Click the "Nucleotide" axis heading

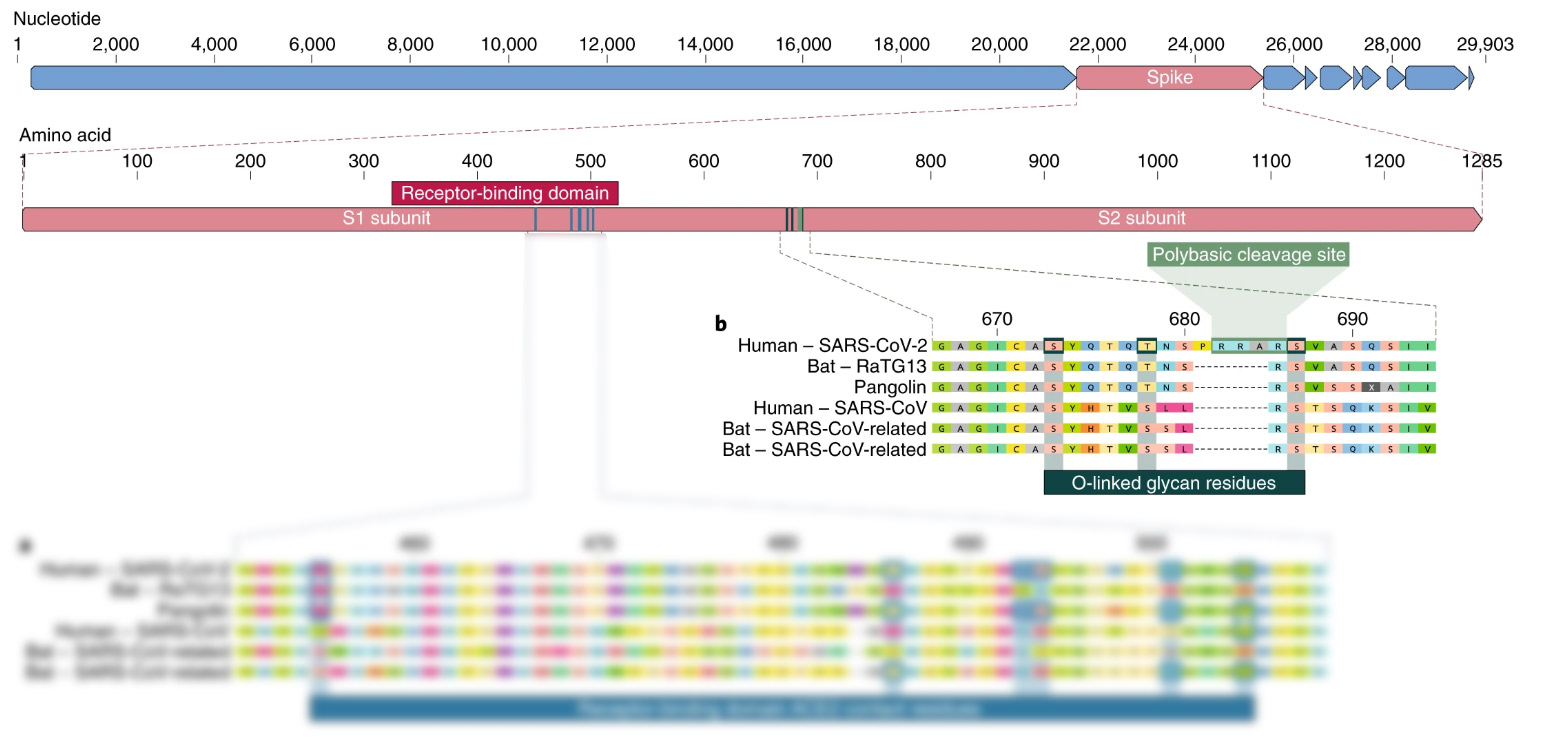(57, 19)
